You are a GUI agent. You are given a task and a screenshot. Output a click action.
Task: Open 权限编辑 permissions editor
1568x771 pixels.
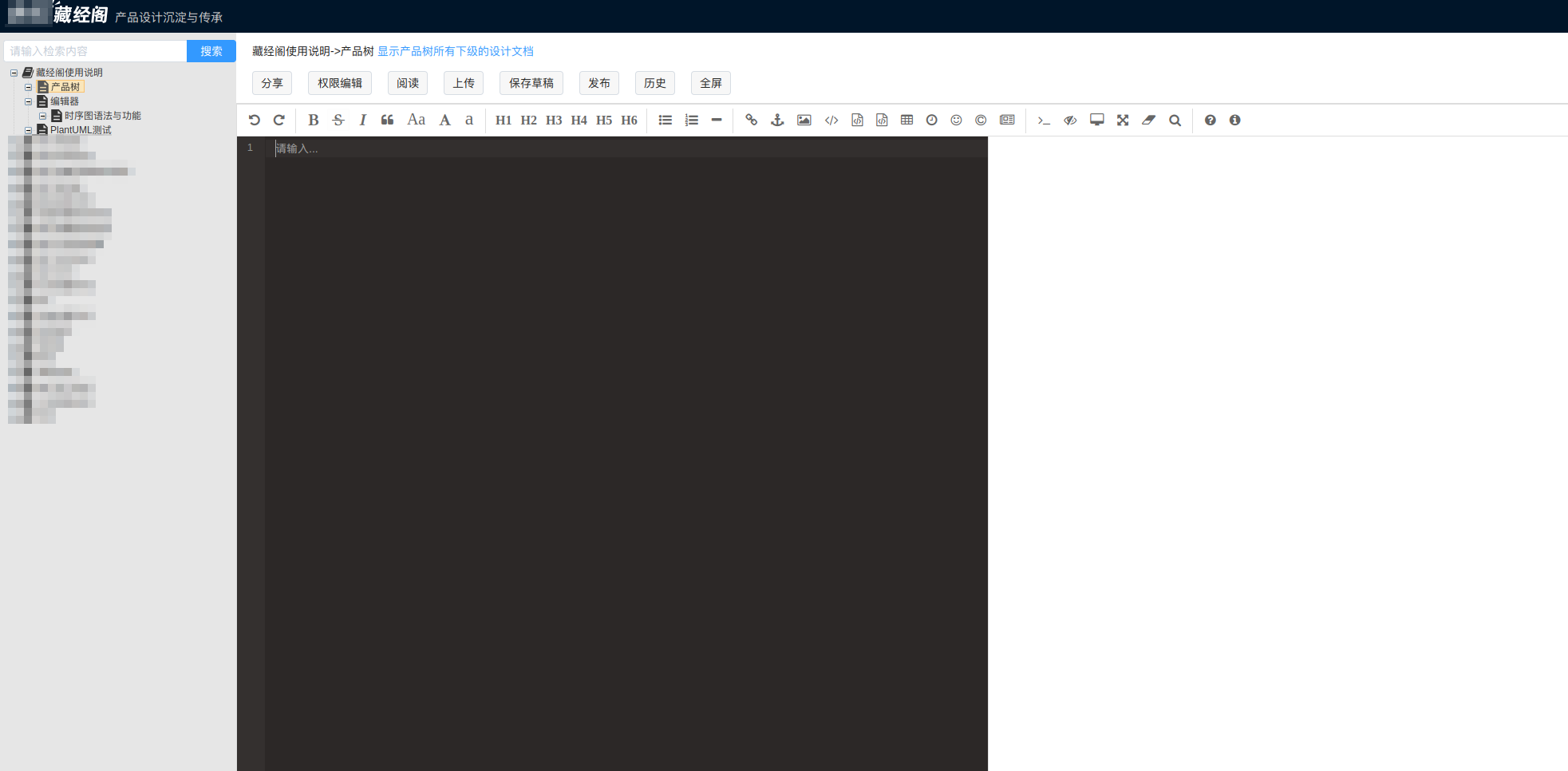point(340,83)
